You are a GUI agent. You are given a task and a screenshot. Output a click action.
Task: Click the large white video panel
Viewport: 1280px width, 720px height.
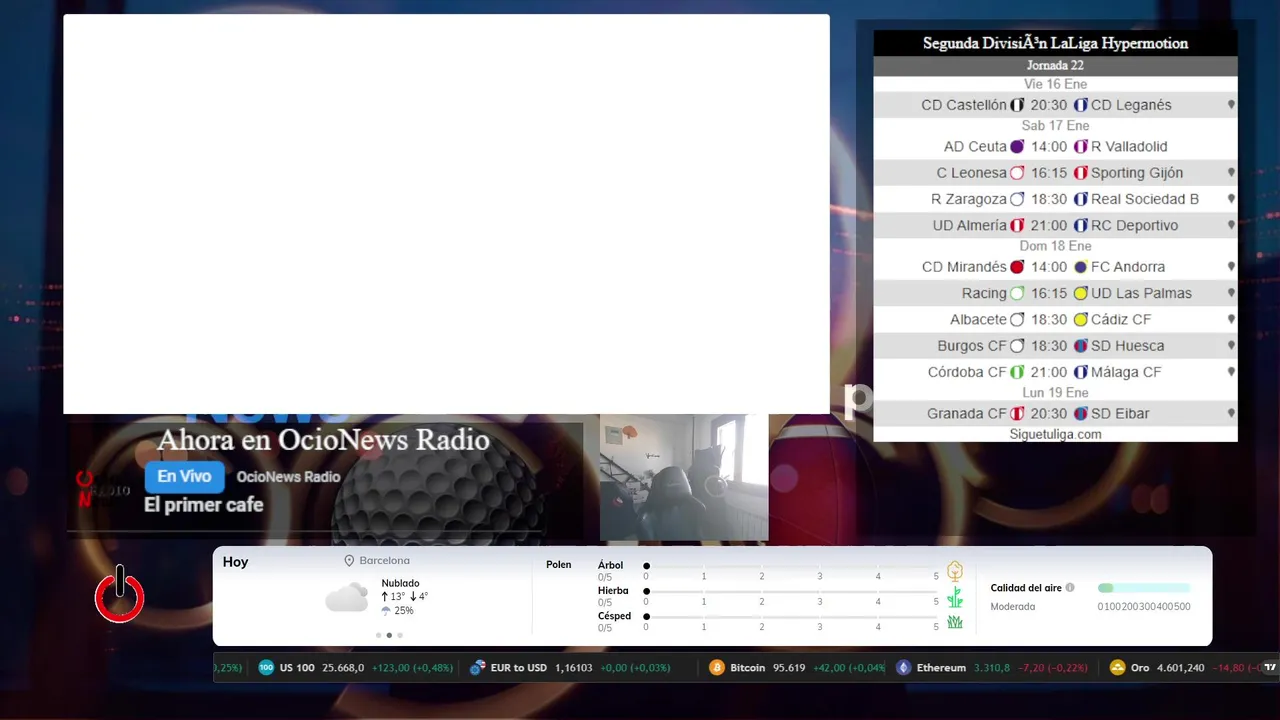446,214
